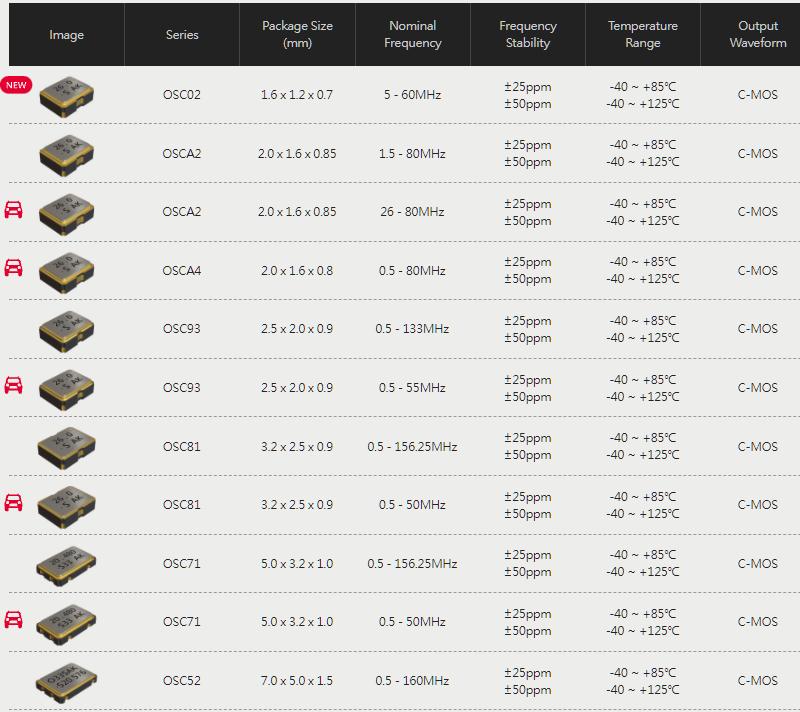The width and height of the screenshot is (800, 712).
Task: Click the automotive car icon beside OSCA4
Action: click(x=13, y=268)
